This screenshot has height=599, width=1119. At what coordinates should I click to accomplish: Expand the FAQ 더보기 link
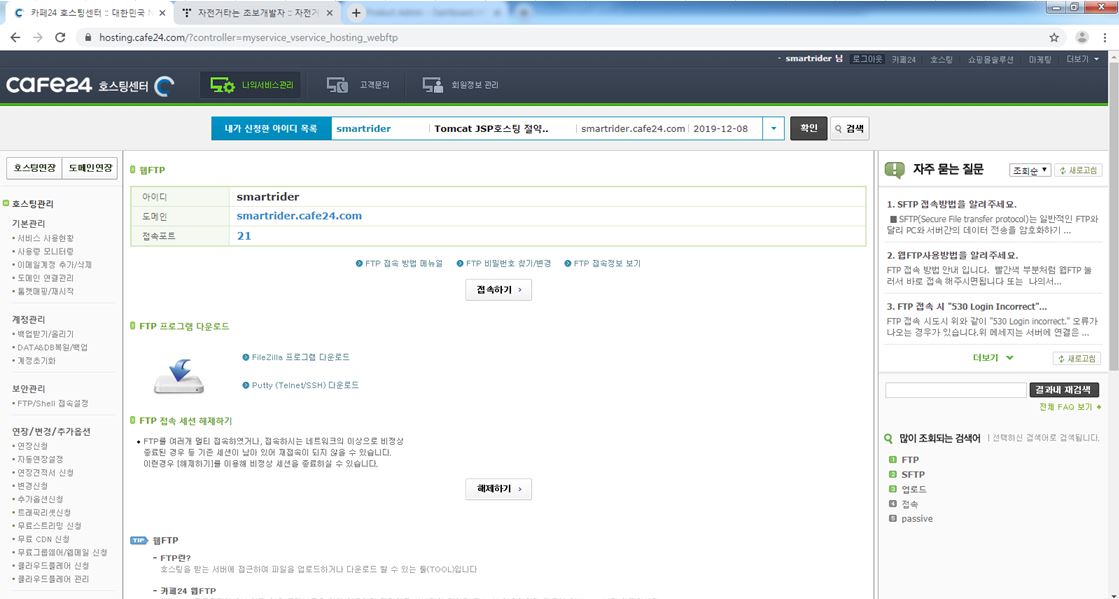pos(993,358)
